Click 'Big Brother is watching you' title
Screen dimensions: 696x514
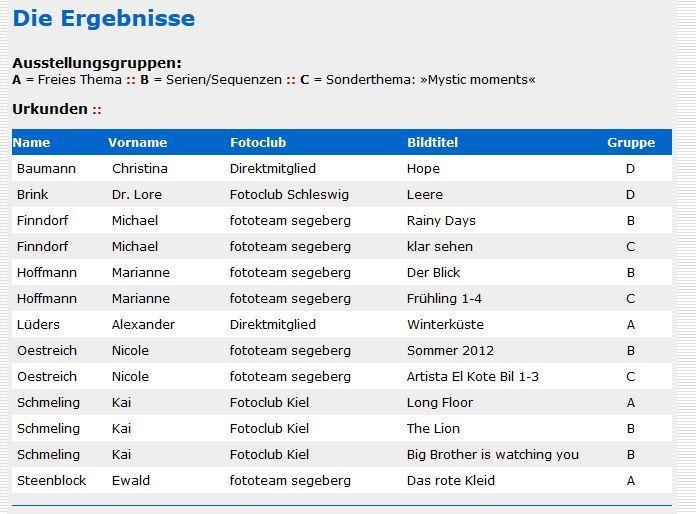tap(493, 455)
